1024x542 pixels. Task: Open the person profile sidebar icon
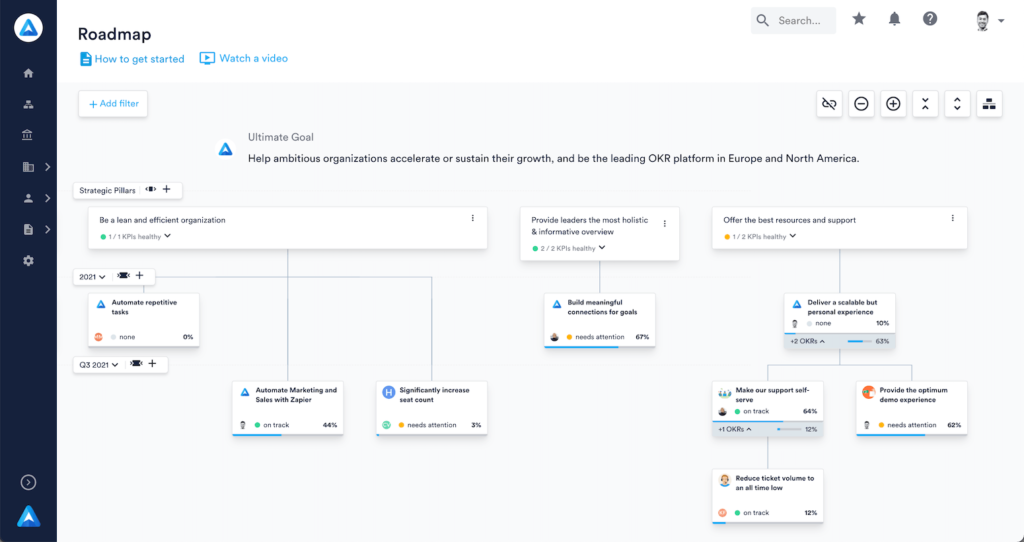click(28, 199)
